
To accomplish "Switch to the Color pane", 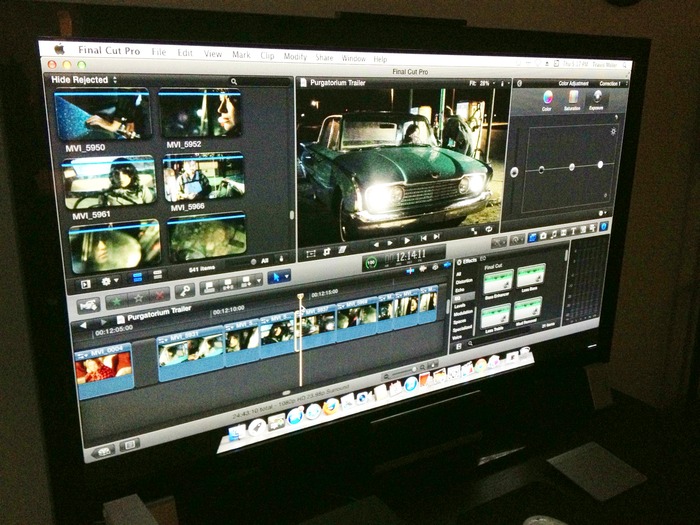I will (x=547, y=100).
